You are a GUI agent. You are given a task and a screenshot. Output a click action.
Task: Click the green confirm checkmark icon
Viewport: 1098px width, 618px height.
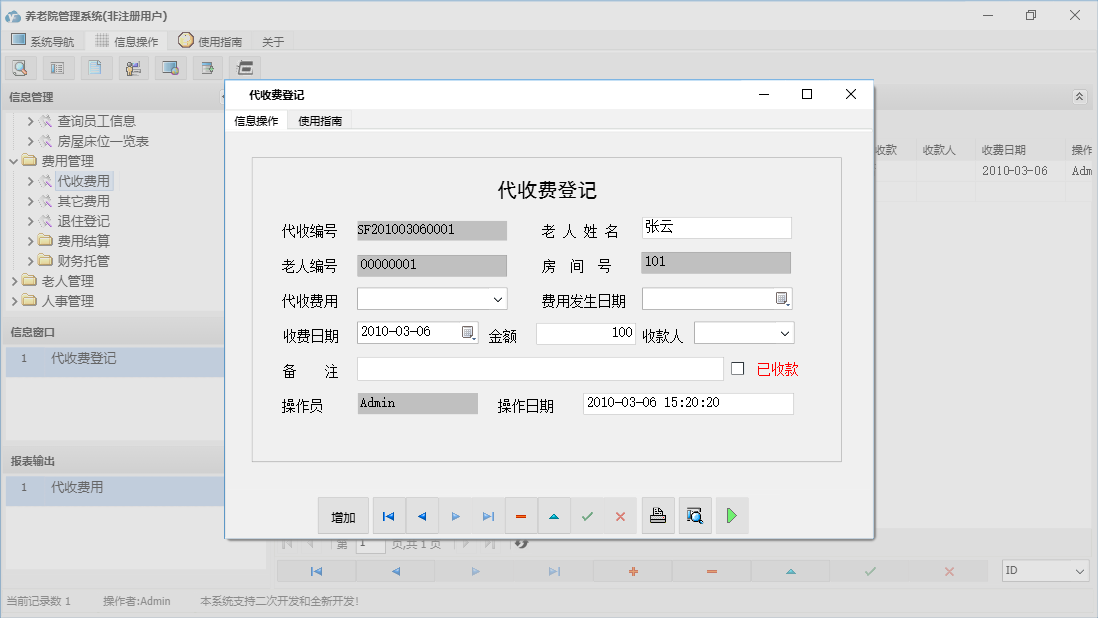point(588,515)
